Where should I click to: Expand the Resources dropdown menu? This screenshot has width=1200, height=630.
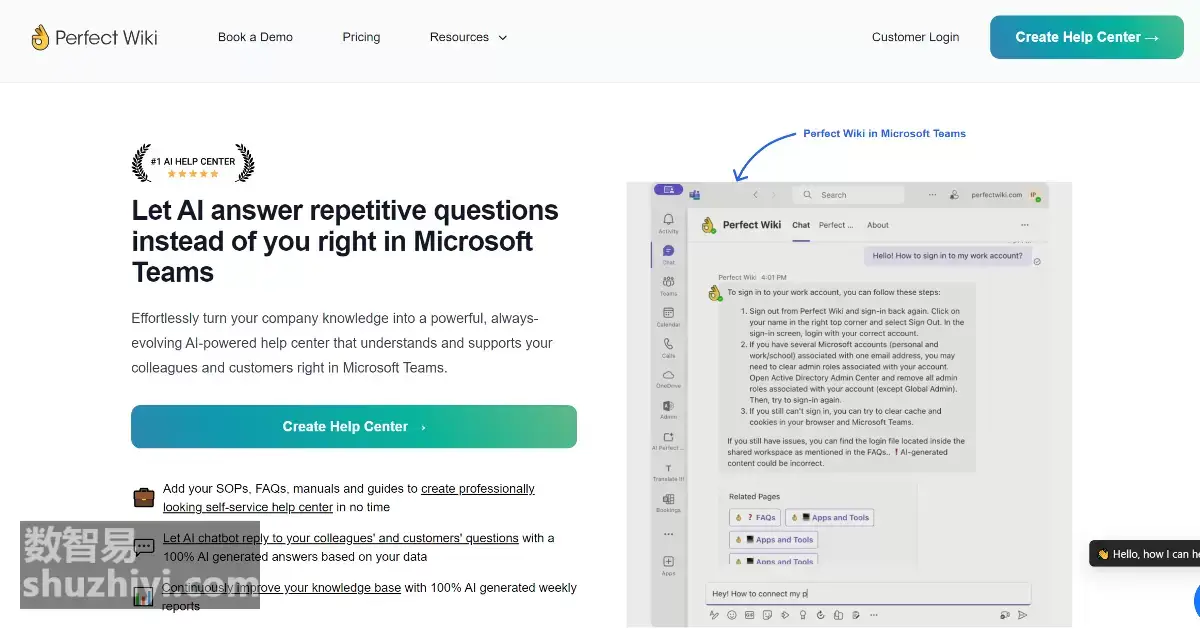(468, 37)
